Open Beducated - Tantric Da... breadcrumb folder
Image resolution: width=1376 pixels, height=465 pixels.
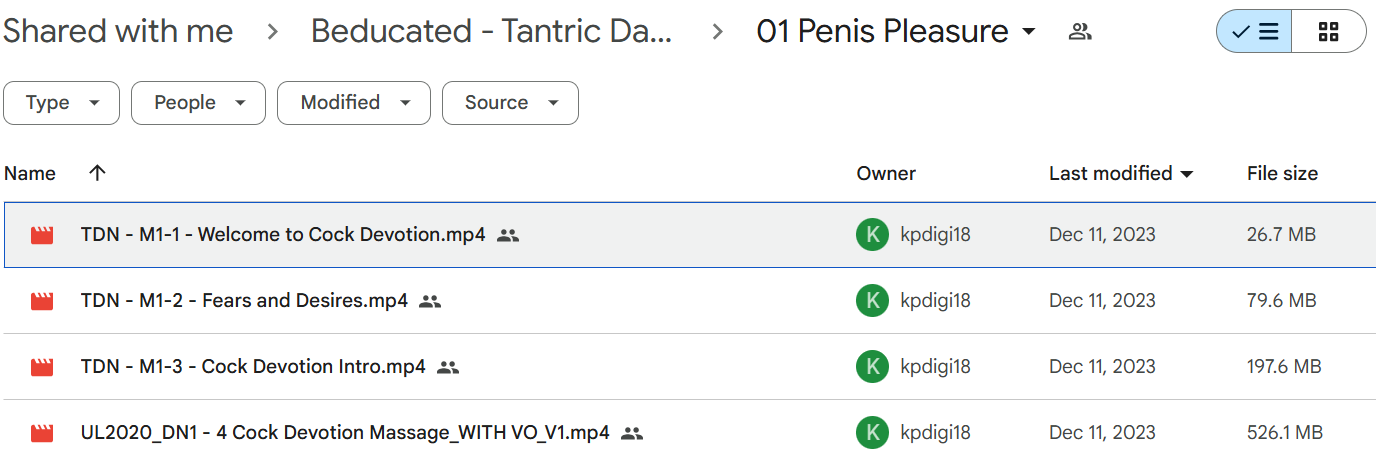coord(492,32)
